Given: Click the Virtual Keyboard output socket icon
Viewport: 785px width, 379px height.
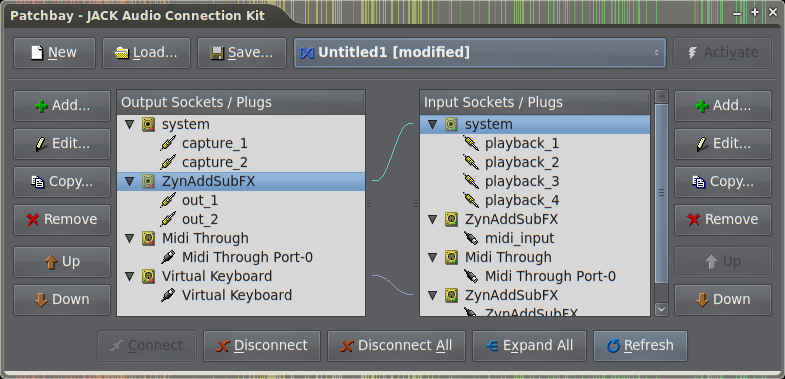Looking at the screenshot, I should pyautogui.click(x=148, y=276).
